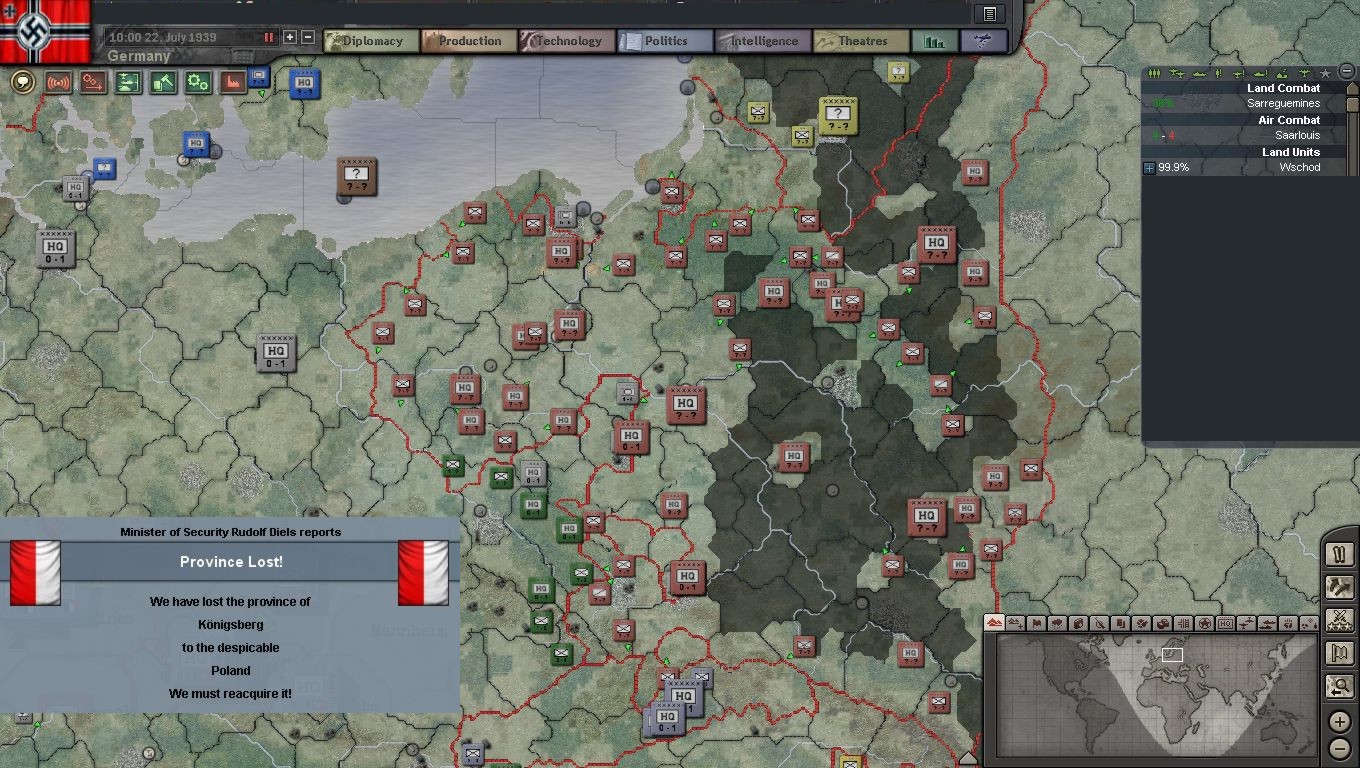Image resolution: width=1360 pixels, height=768 pixels.
Task: Toggle naval combat alert filter in outliner
Action: tap(1259, 74)
